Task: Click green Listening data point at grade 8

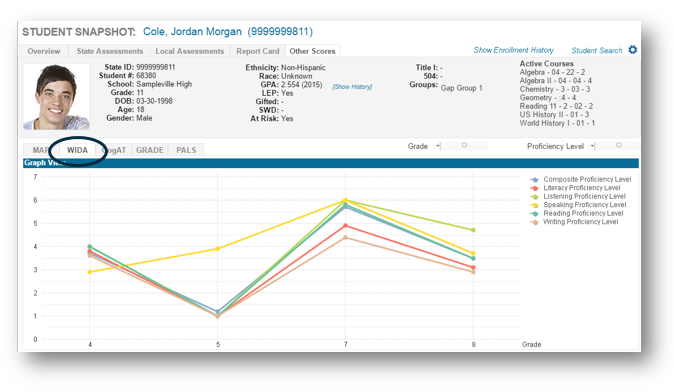Action: (473, 230)
